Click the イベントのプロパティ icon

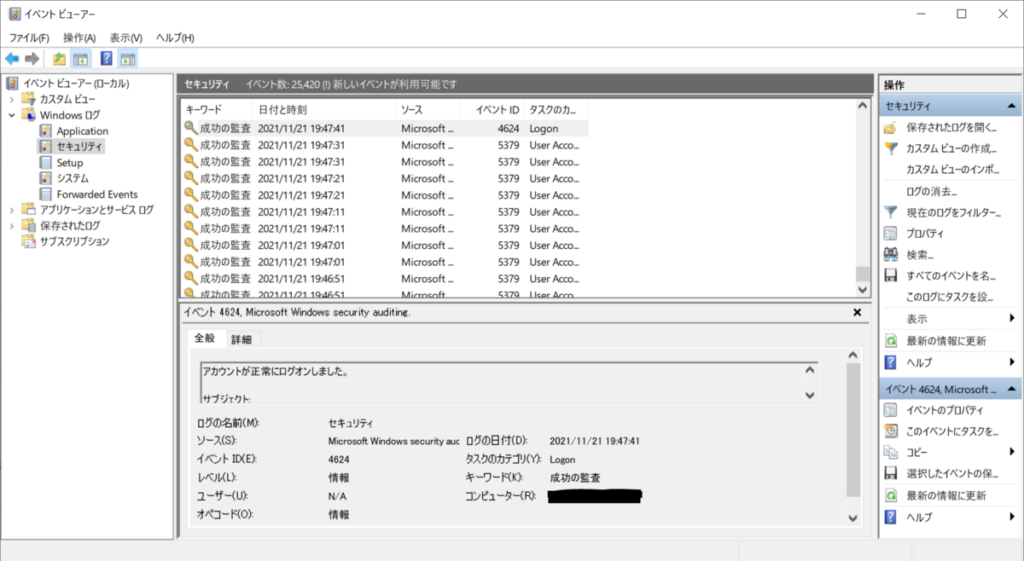891,410
